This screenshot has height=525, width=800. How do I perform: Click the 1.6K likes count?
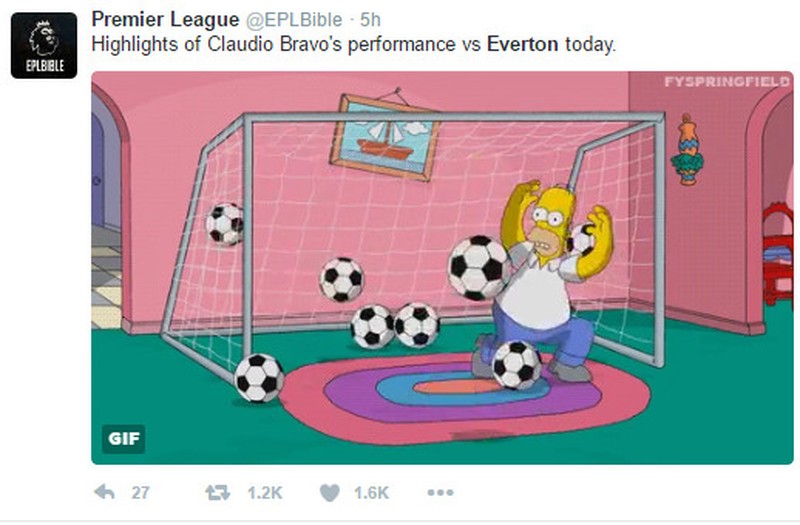coord(370,492)
